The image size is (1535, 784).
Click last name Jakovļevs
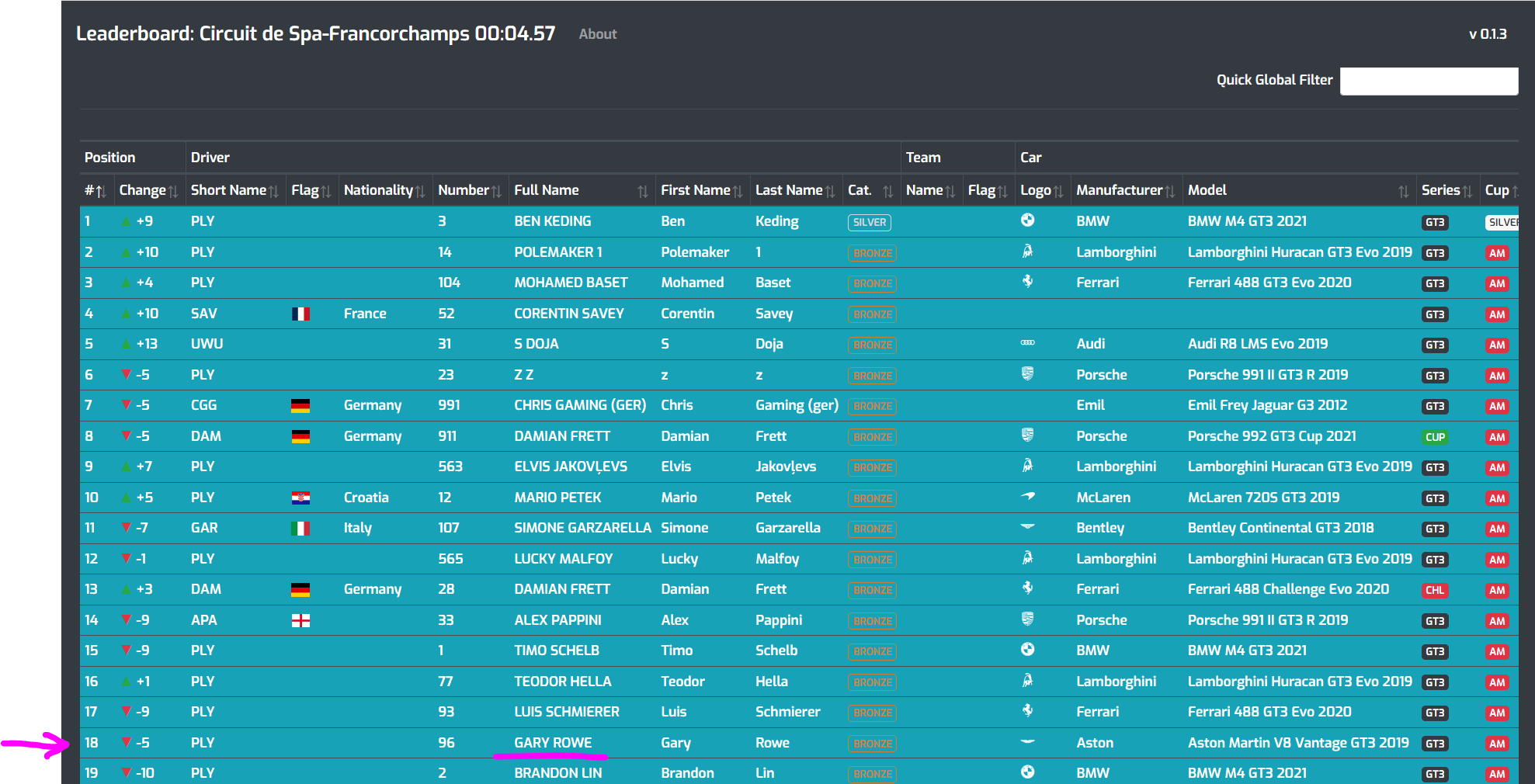tap(786, 467)
